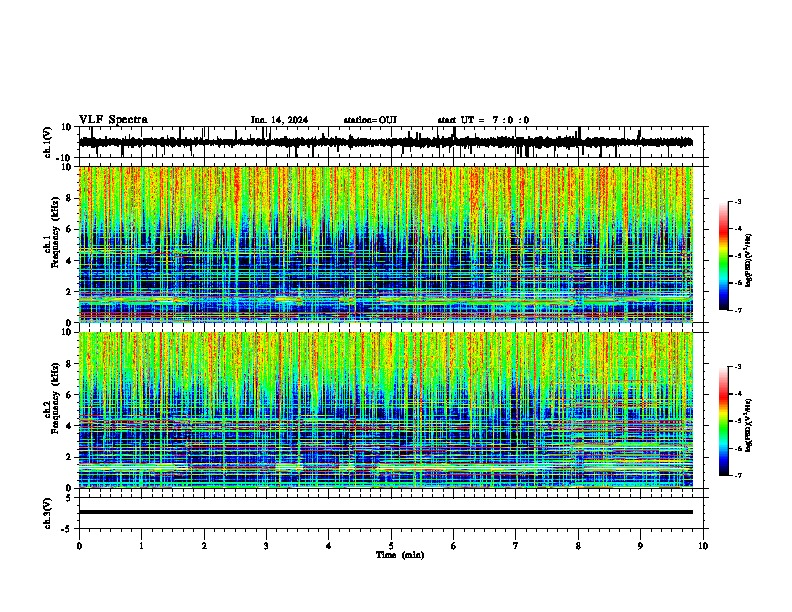Click the "Time (min)" axis label
792x612 pixels.
click(x=400, y=555)
